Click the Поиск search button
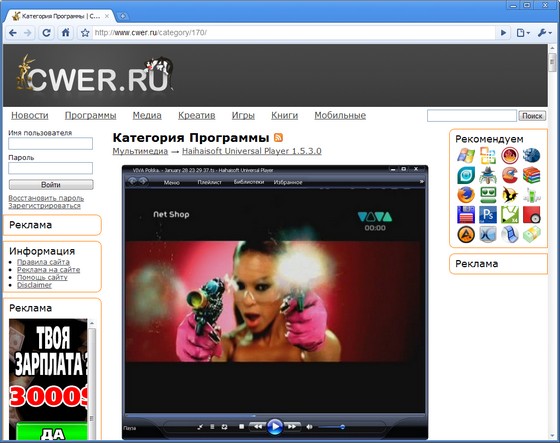Image resolution: width=560 pixels, height=443 pixels. (x=532, y=116)
